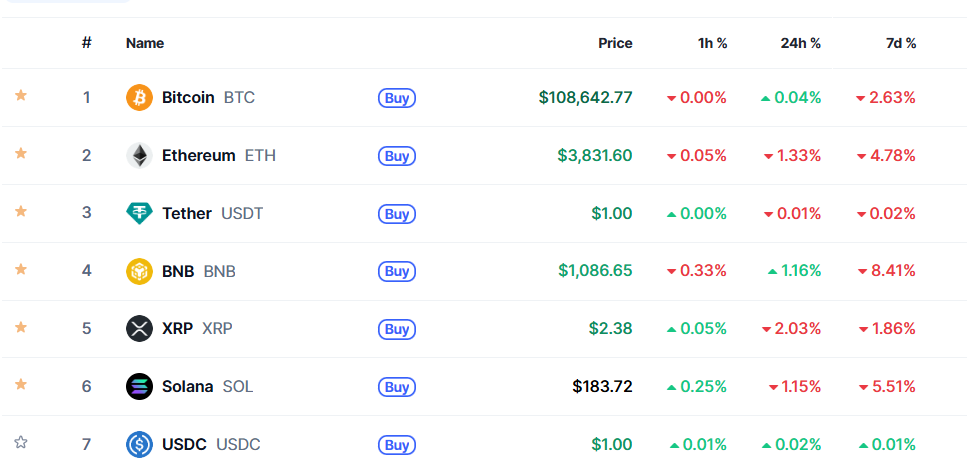Unstar Solana in the watchlist column
The width and height of the screenshot is (967, 472).
point(21,384)
